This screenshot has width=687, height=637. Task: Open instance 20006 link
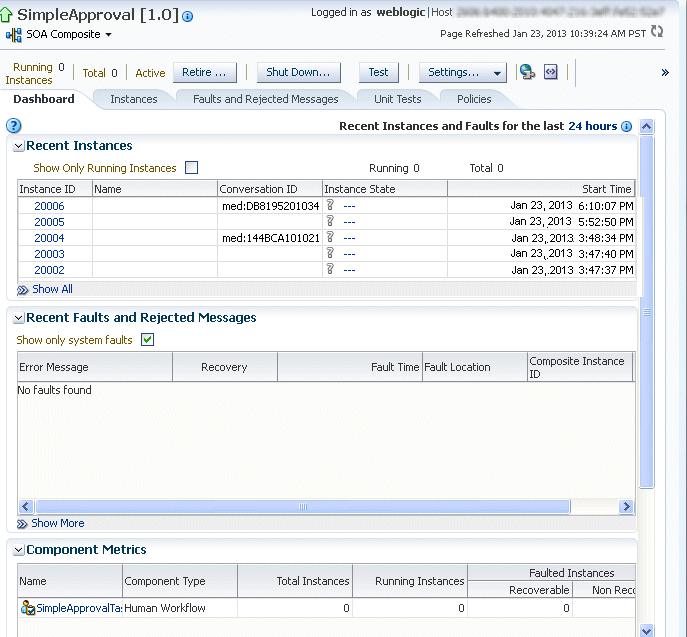[x=49, y=206]
